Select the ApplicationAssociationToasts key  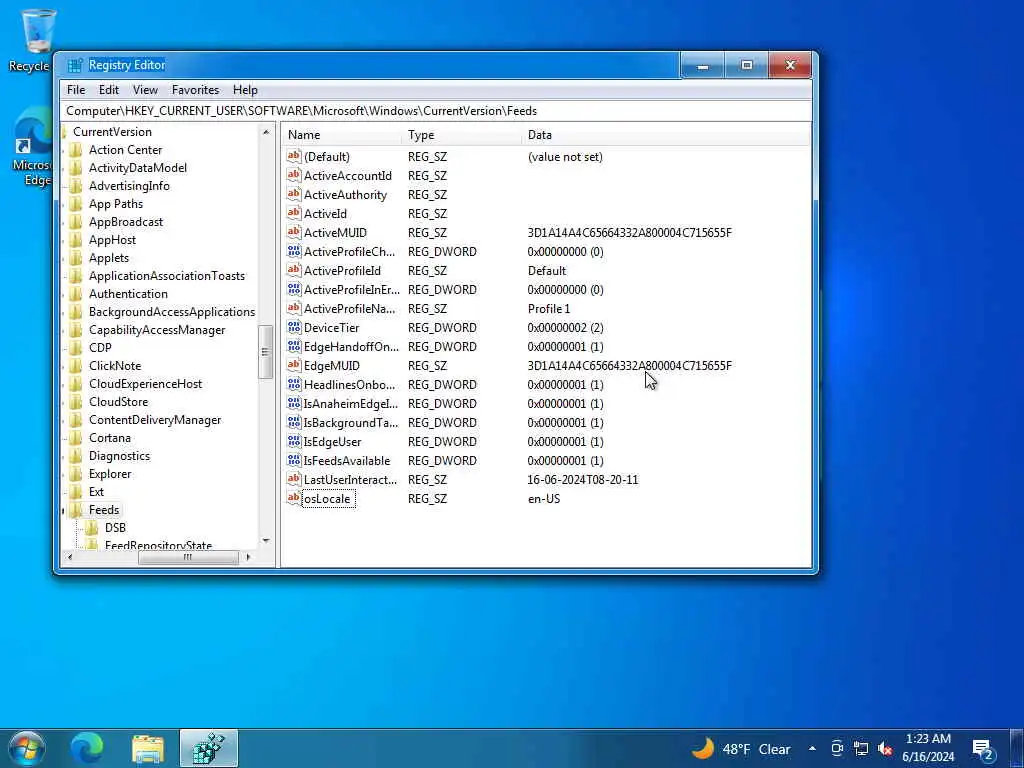click(x=167, y=276)
